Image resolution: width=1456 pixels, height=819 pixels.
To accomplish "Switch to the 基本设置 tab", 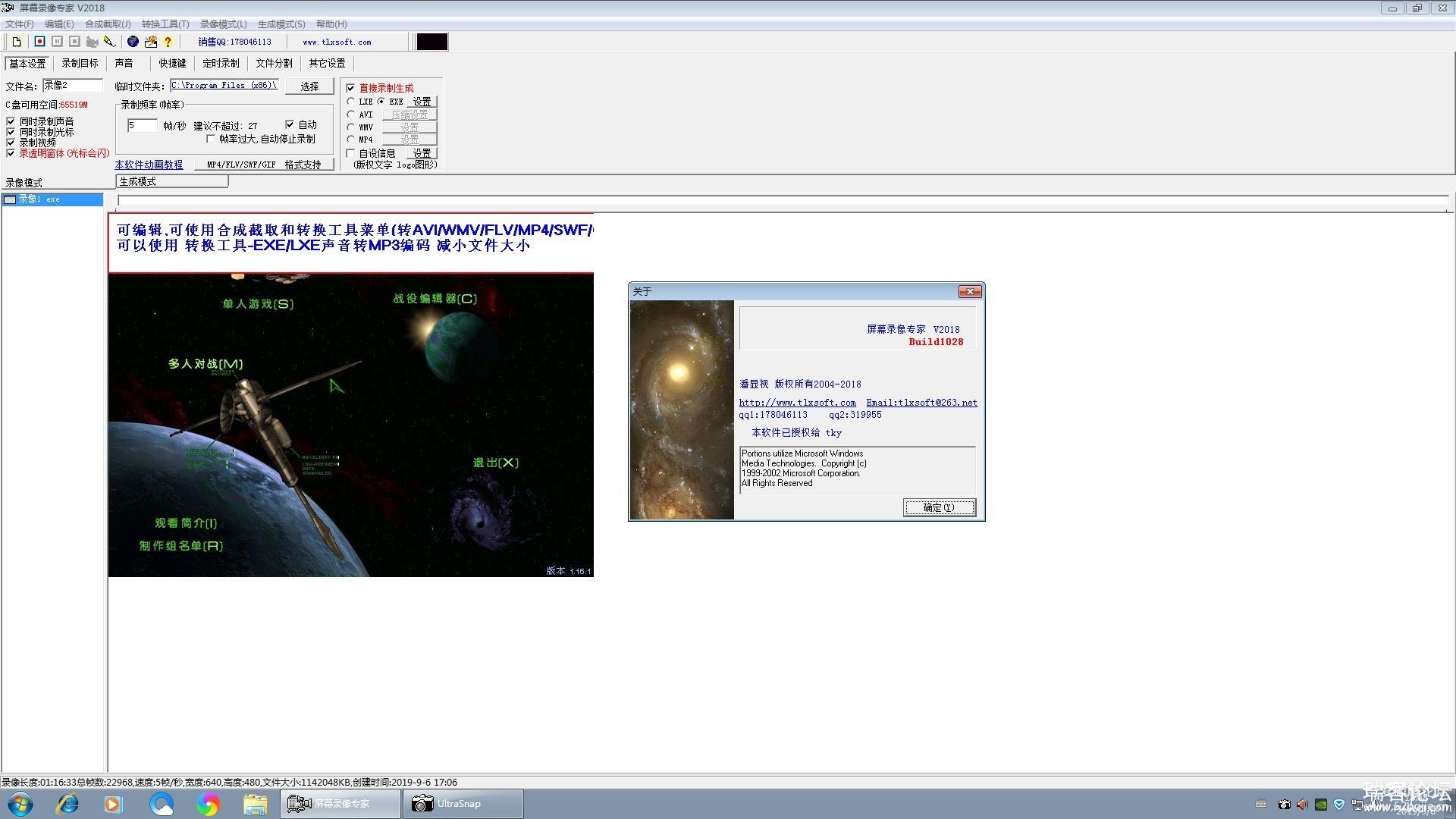I will [x=27, y=64].
